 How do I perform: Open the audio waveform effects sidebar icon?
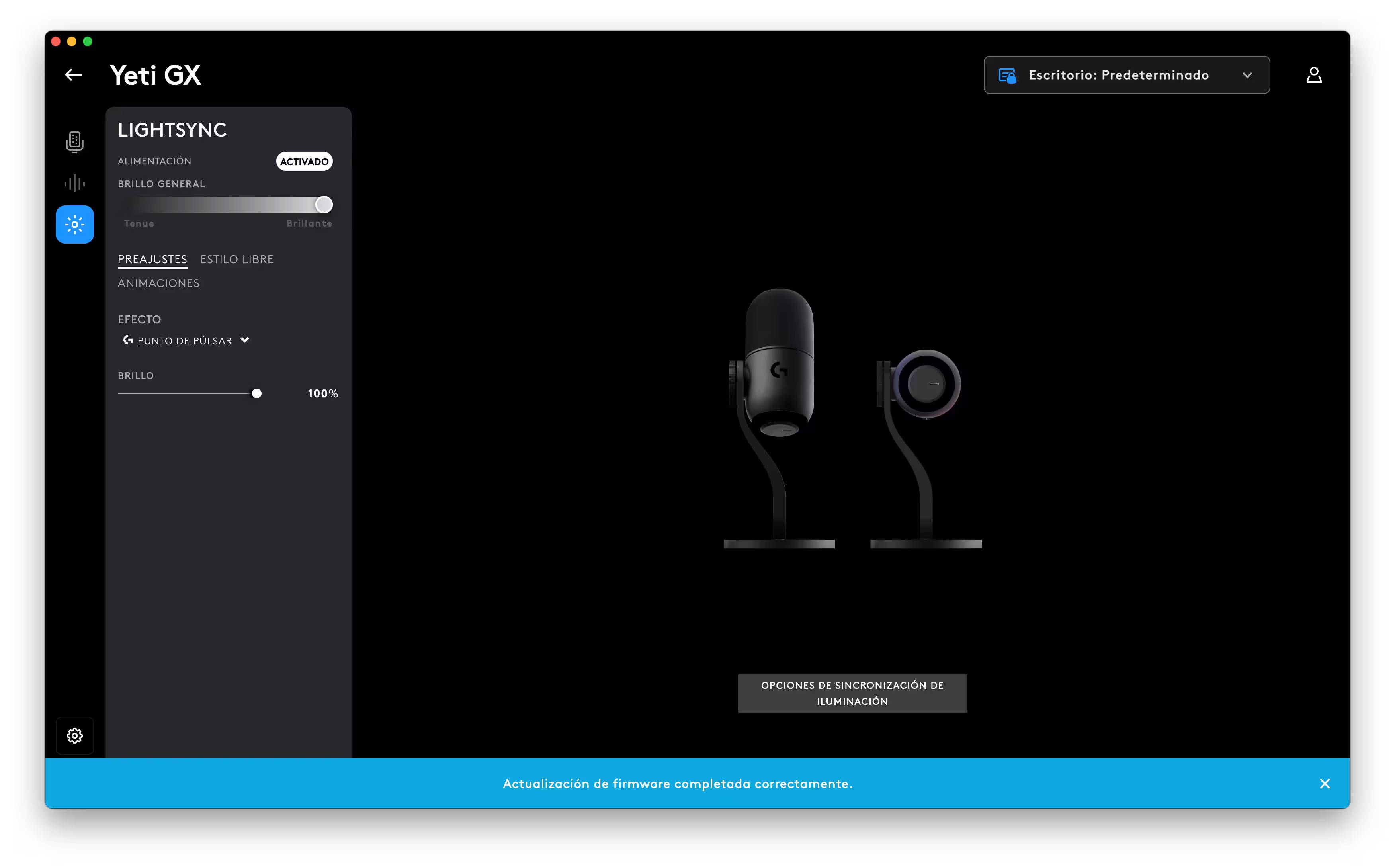(74, 184)
